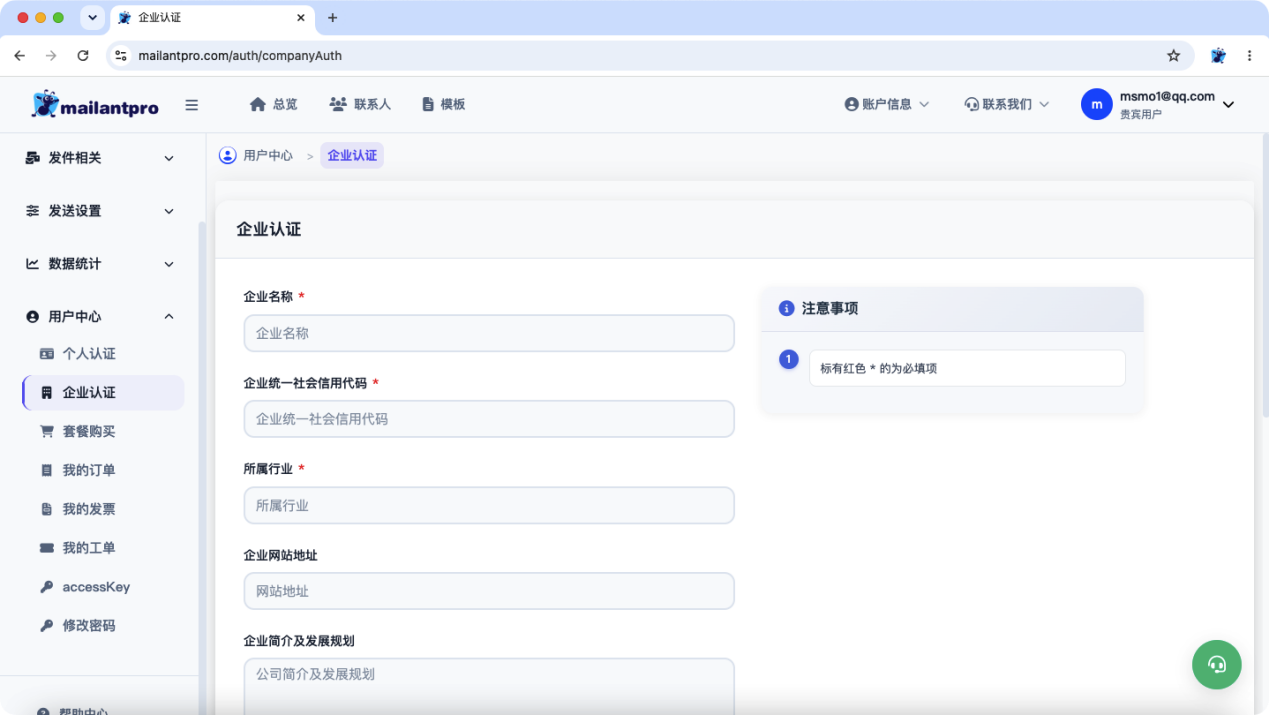Click the 发送设置 sliders icon

tap(33, 211)
